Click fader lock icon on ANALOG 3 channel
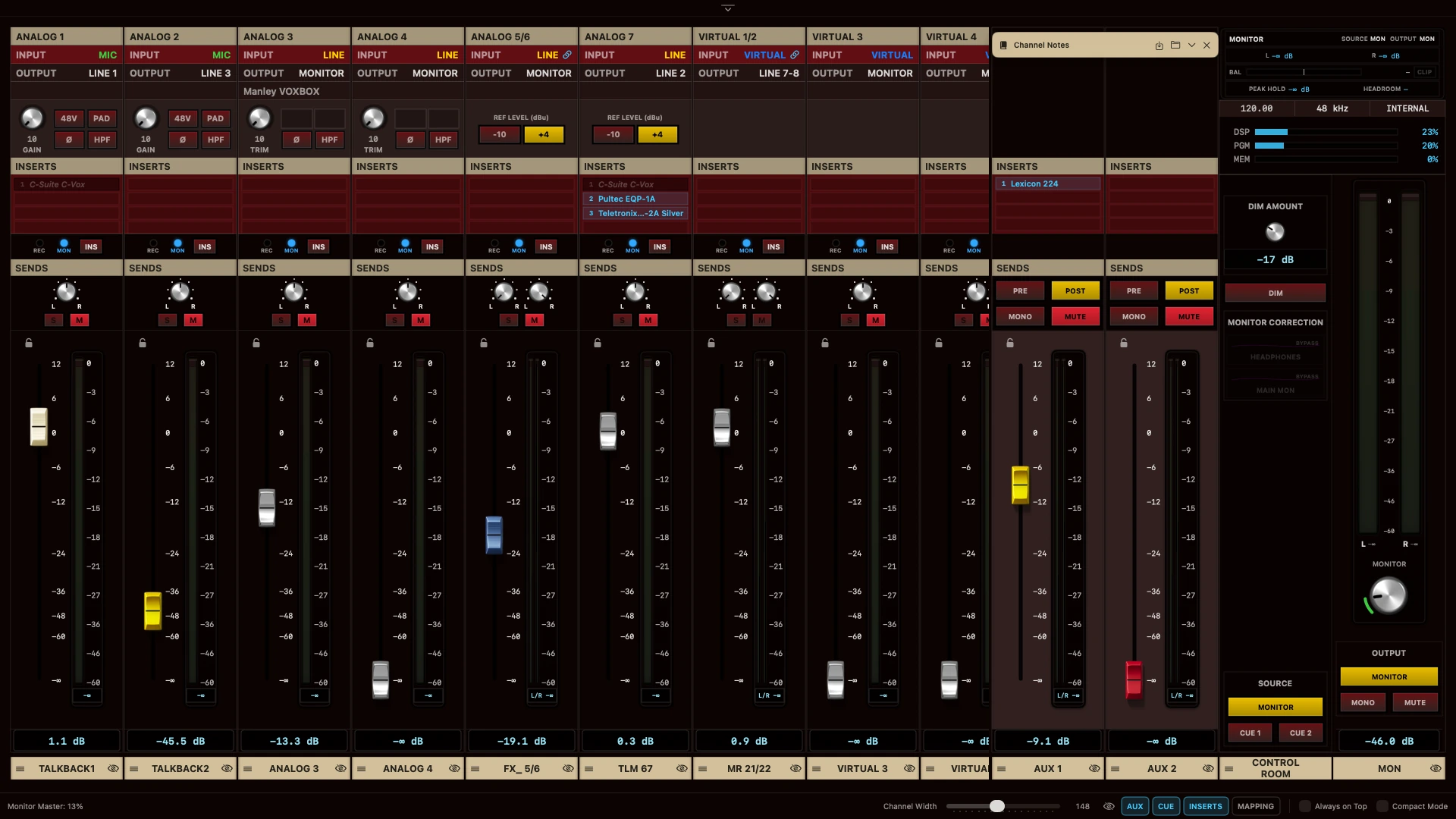Screen dimensions: 1456x819 point(256,343)
